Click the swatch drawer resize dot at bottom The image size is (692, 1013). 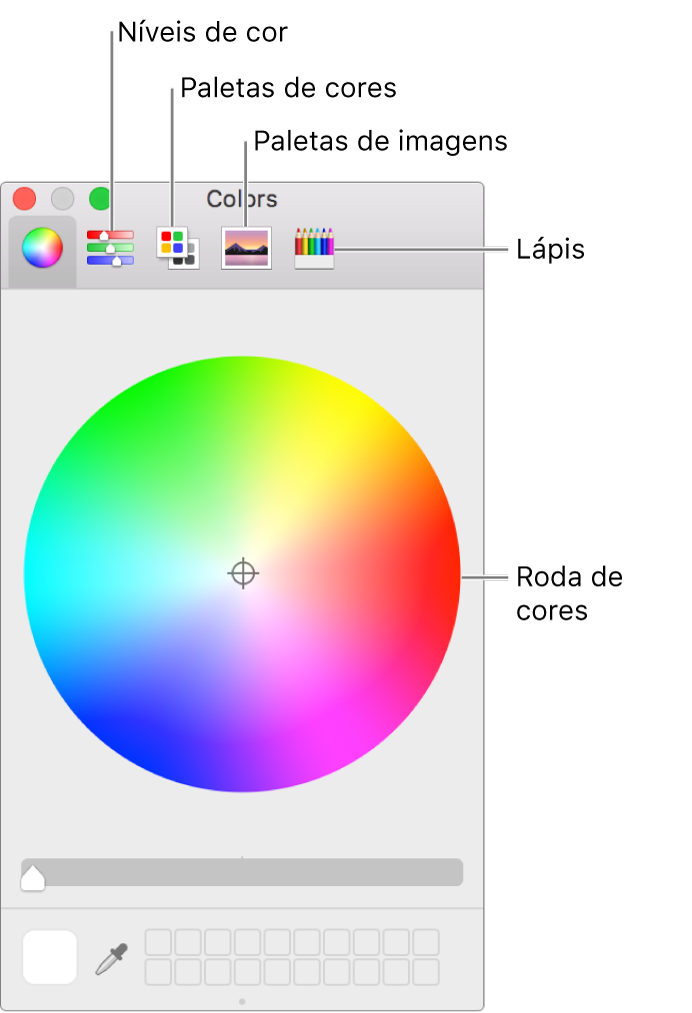tap(242, 1001)
